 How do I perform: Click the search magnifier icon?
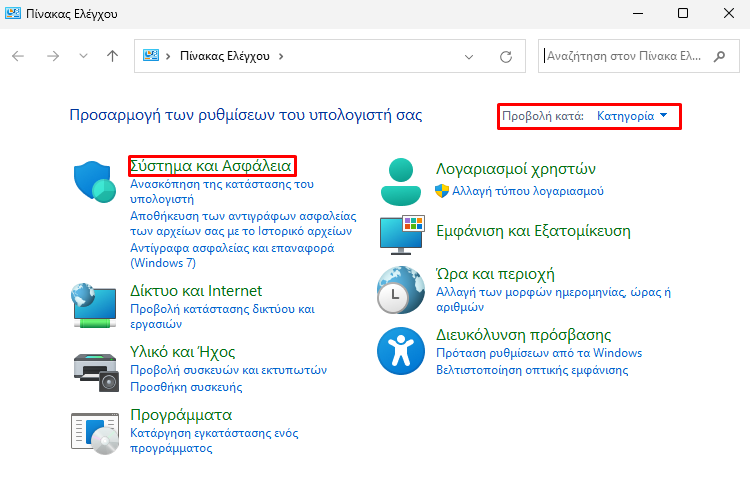point(719,56)
